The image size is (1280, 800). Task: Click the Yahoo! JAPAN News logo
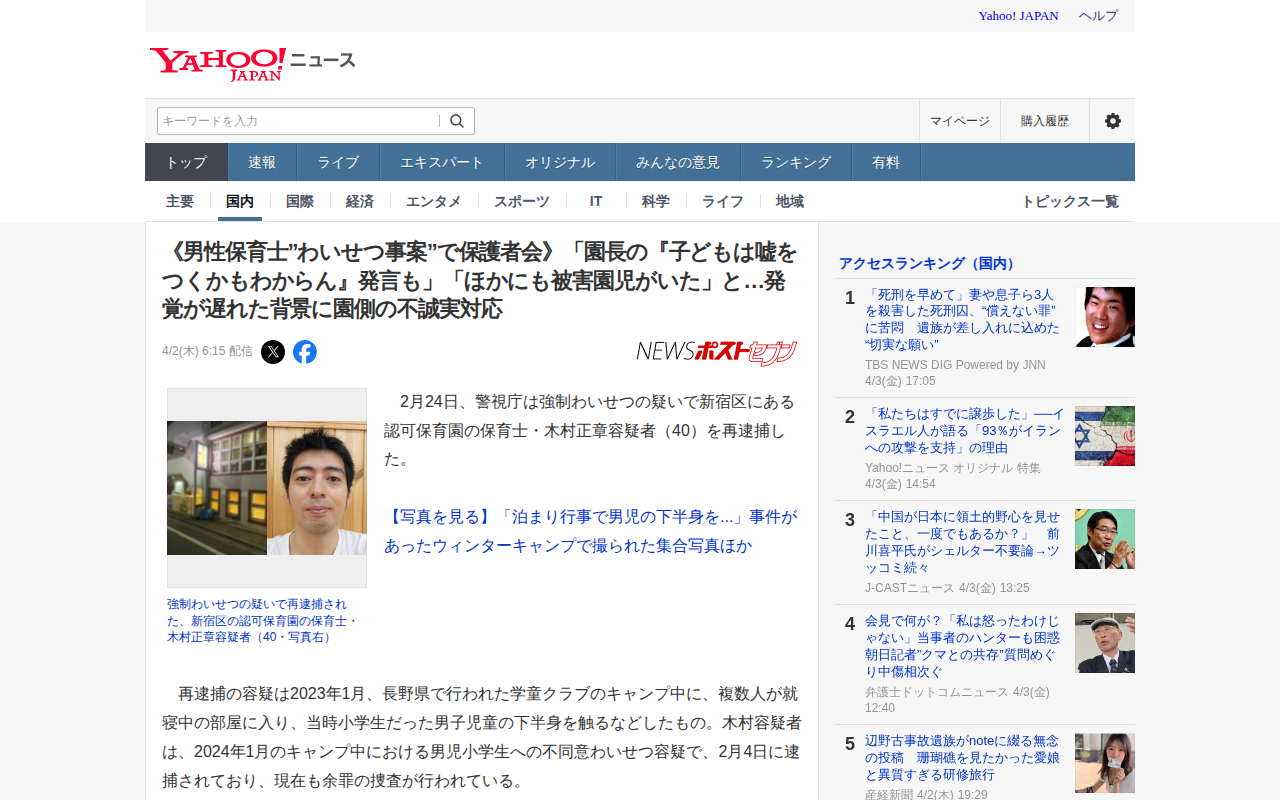[x=252, y=64]
